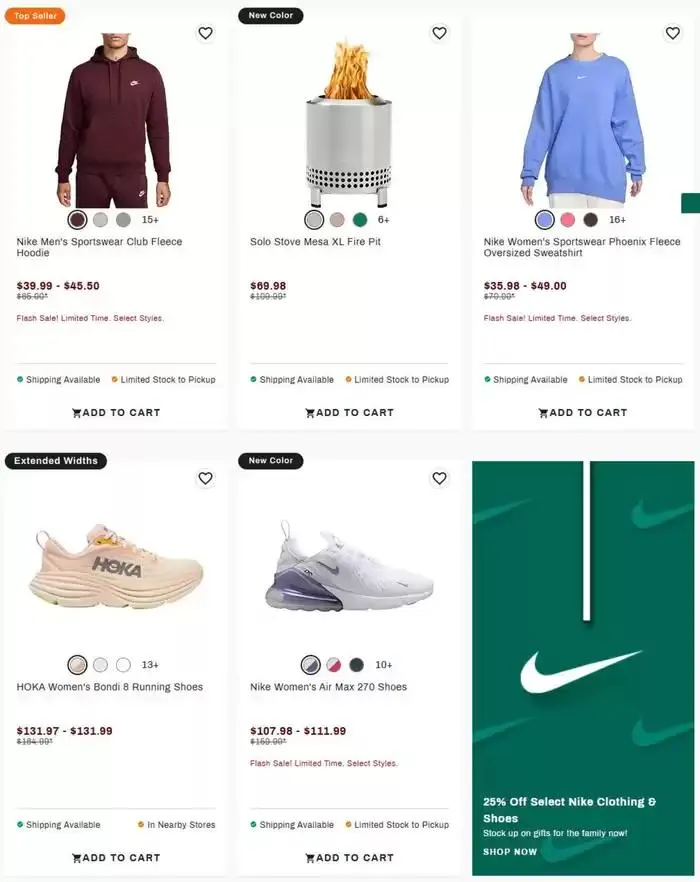Save Nike Women's Phoenix Fleece Sweatshirt to favorites
This screenshot has width=700, height=882.
tap(673, 33)
